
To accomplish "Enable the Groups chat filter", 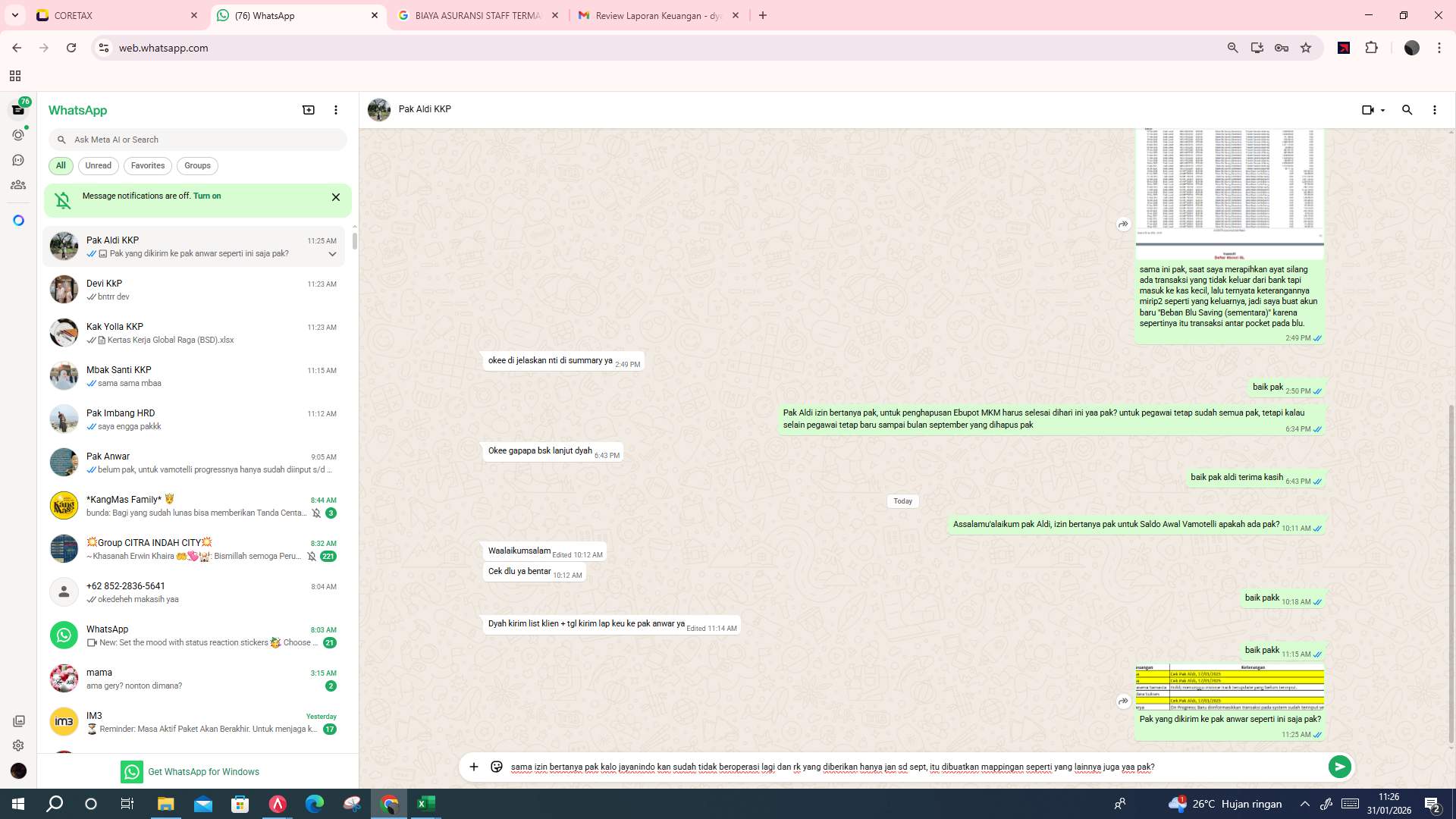I will 197,165.
